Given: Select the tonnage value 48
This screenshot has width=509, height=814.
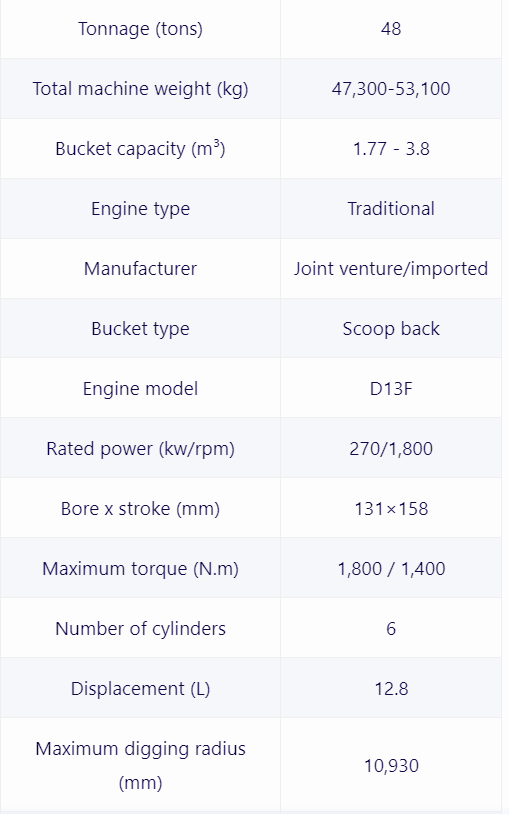Looking at the screenshot, I should (x=391, y=29).
